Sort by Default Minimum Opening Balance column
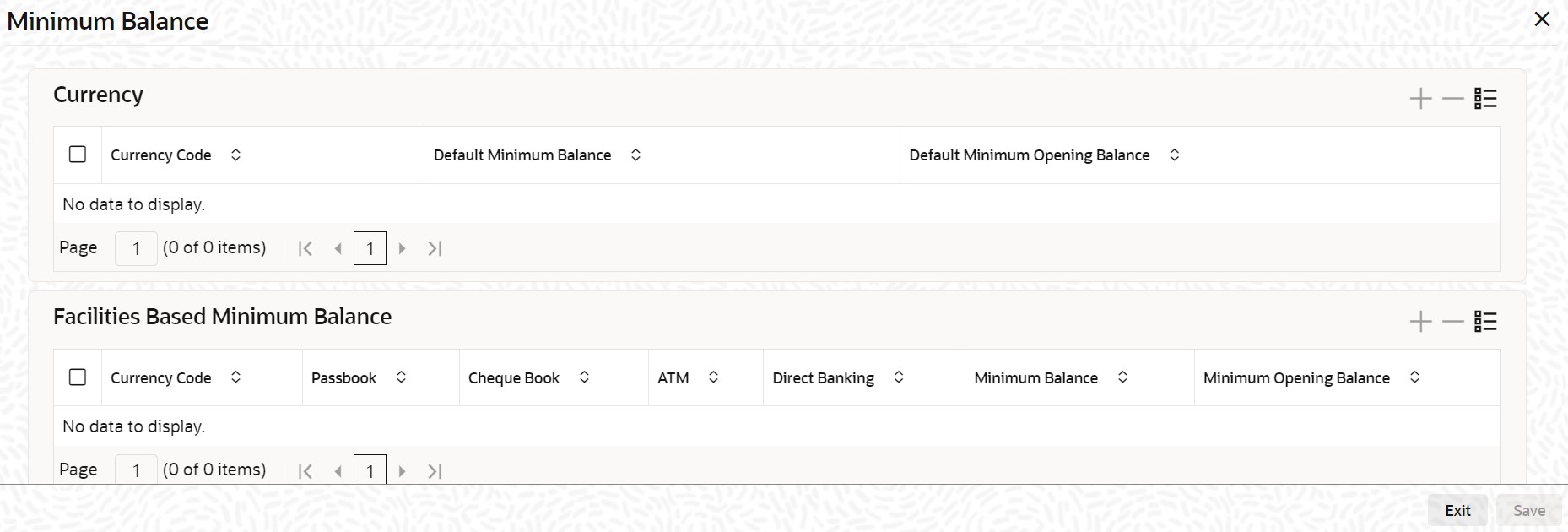The image size is (1568, 532). 1174,155
